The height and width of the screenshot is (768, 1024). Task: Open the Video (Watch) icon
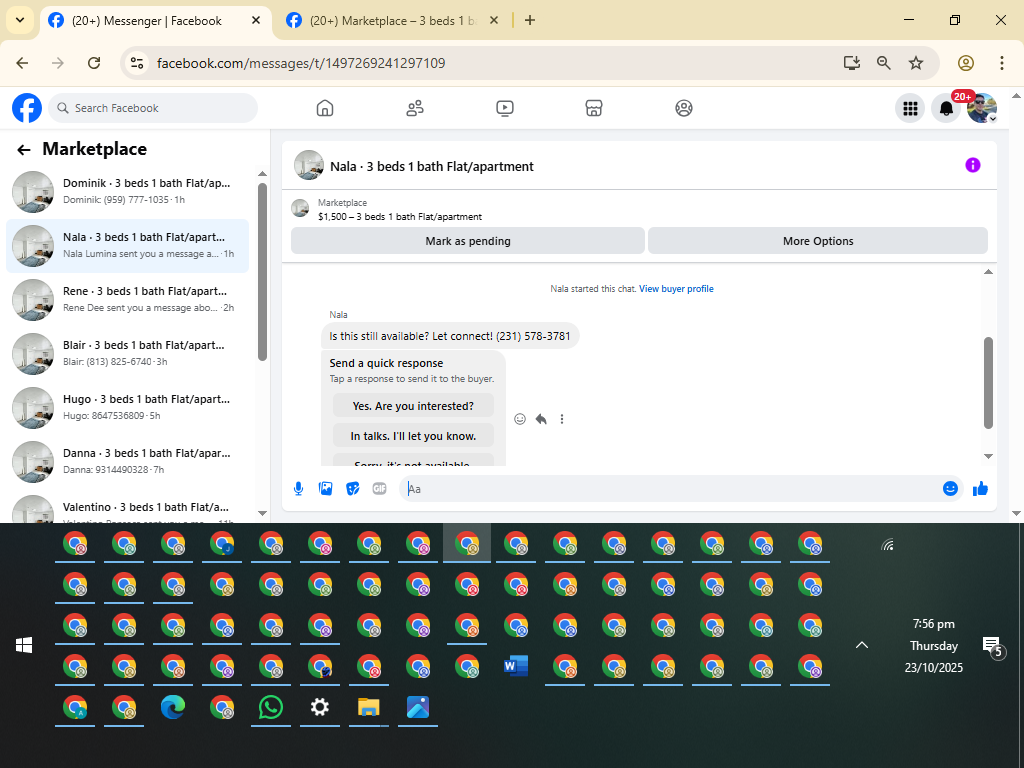(x=505, y=108)
